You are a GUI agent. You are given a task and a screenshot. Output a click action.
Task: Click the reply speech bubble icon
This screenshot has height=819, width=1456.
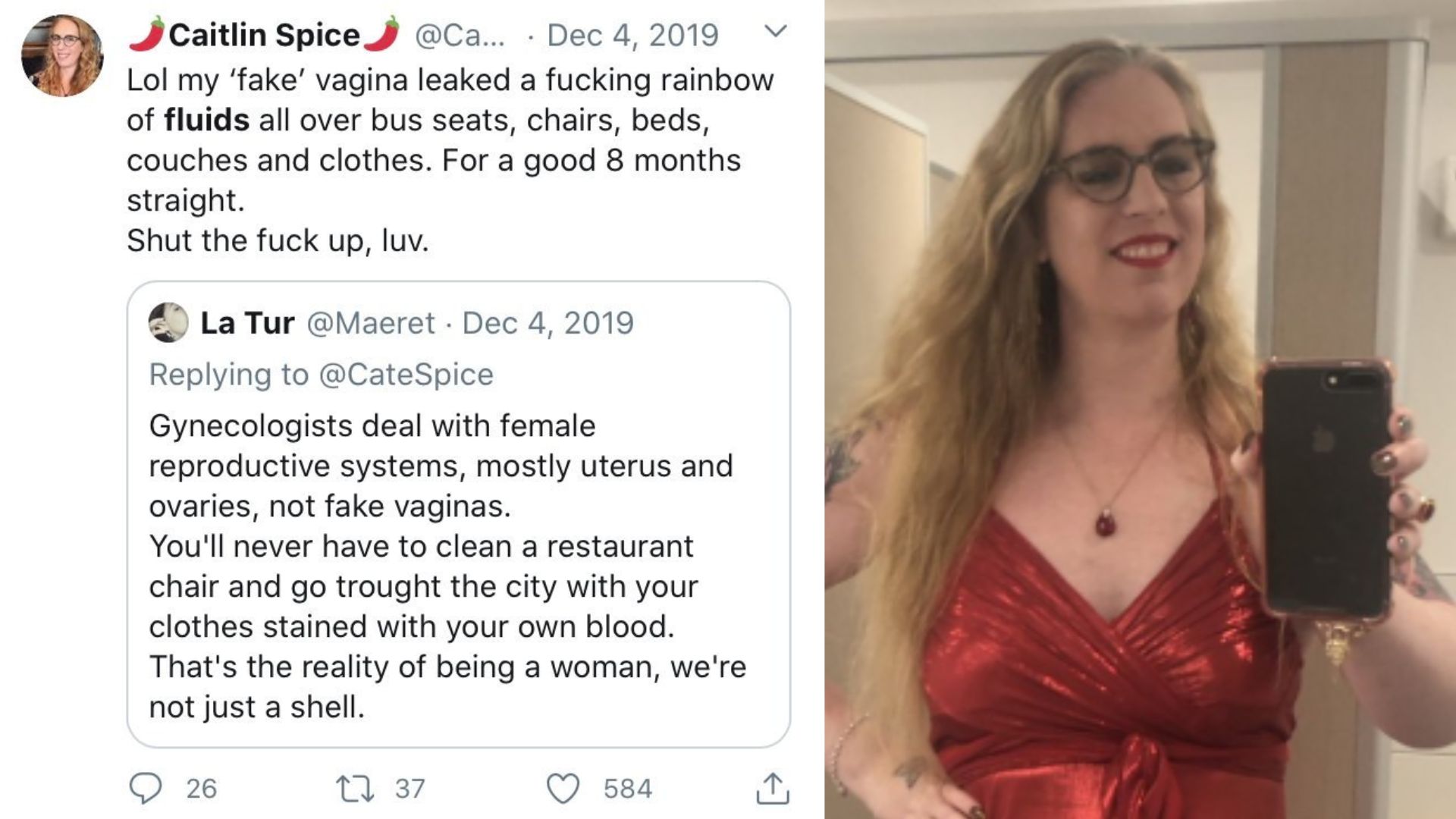click(x=145, y=788)
